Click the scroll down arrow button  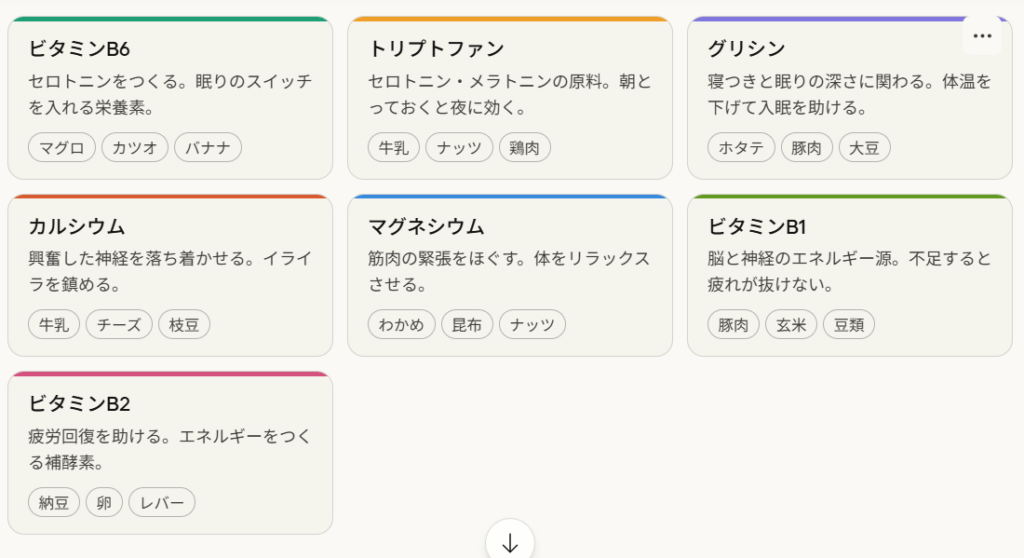(x=510, y=543)
